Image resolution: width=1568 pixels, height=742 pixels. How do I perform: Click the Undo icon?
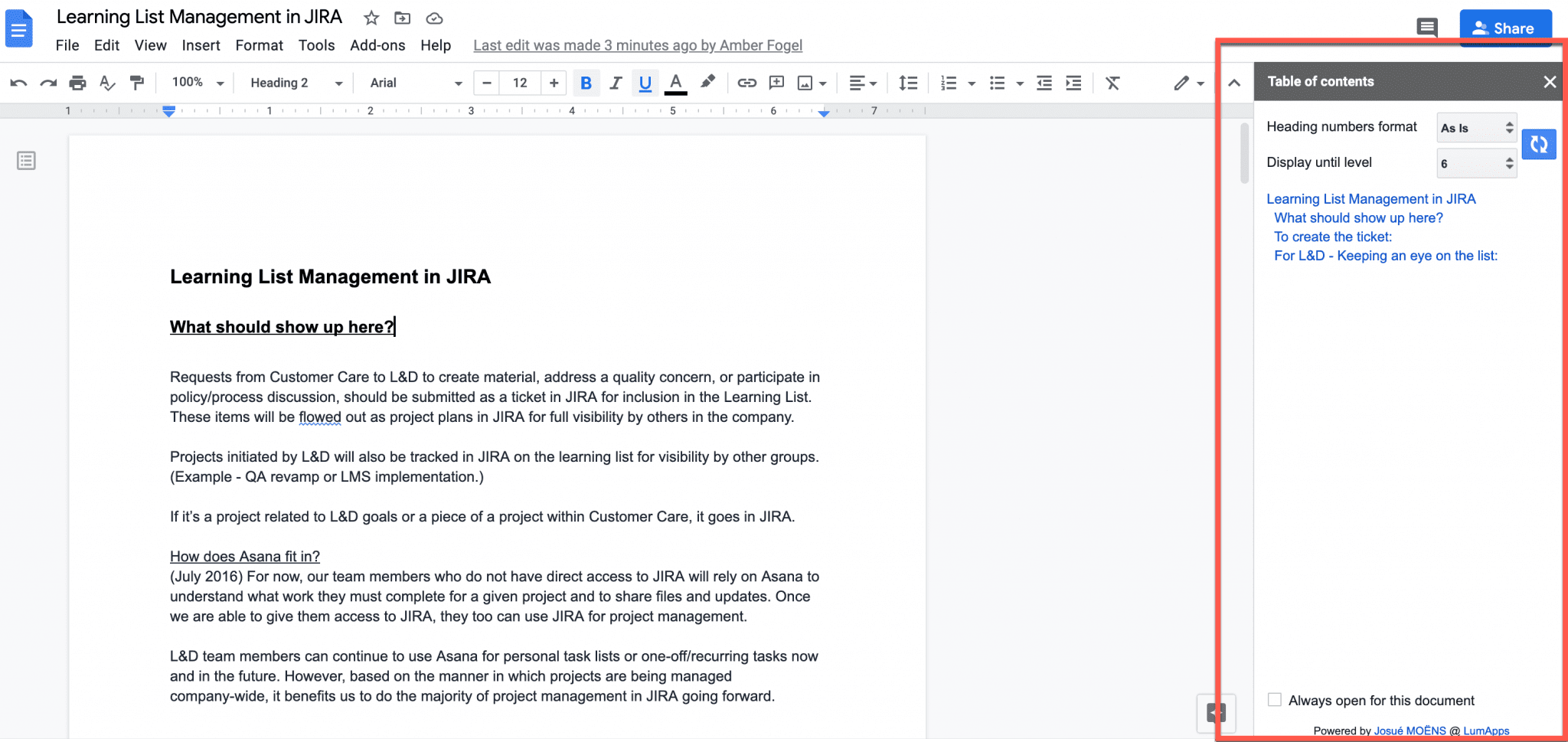(x=18, y=83)
